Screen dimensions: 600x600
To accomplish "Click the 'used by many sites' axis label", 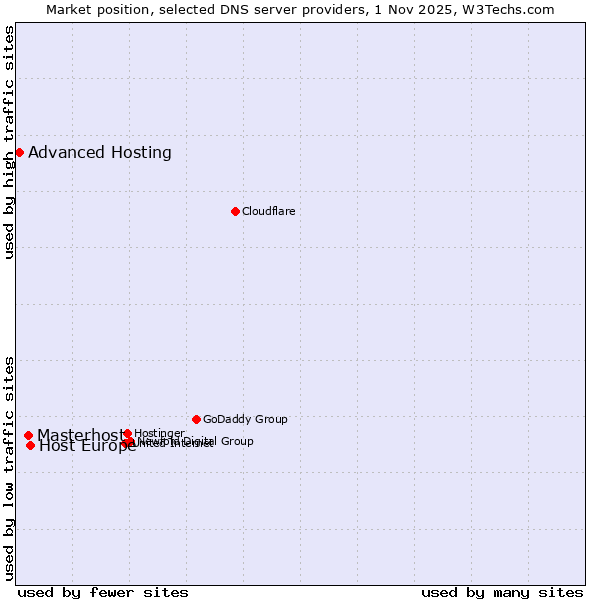I will [x=502, y=592].
